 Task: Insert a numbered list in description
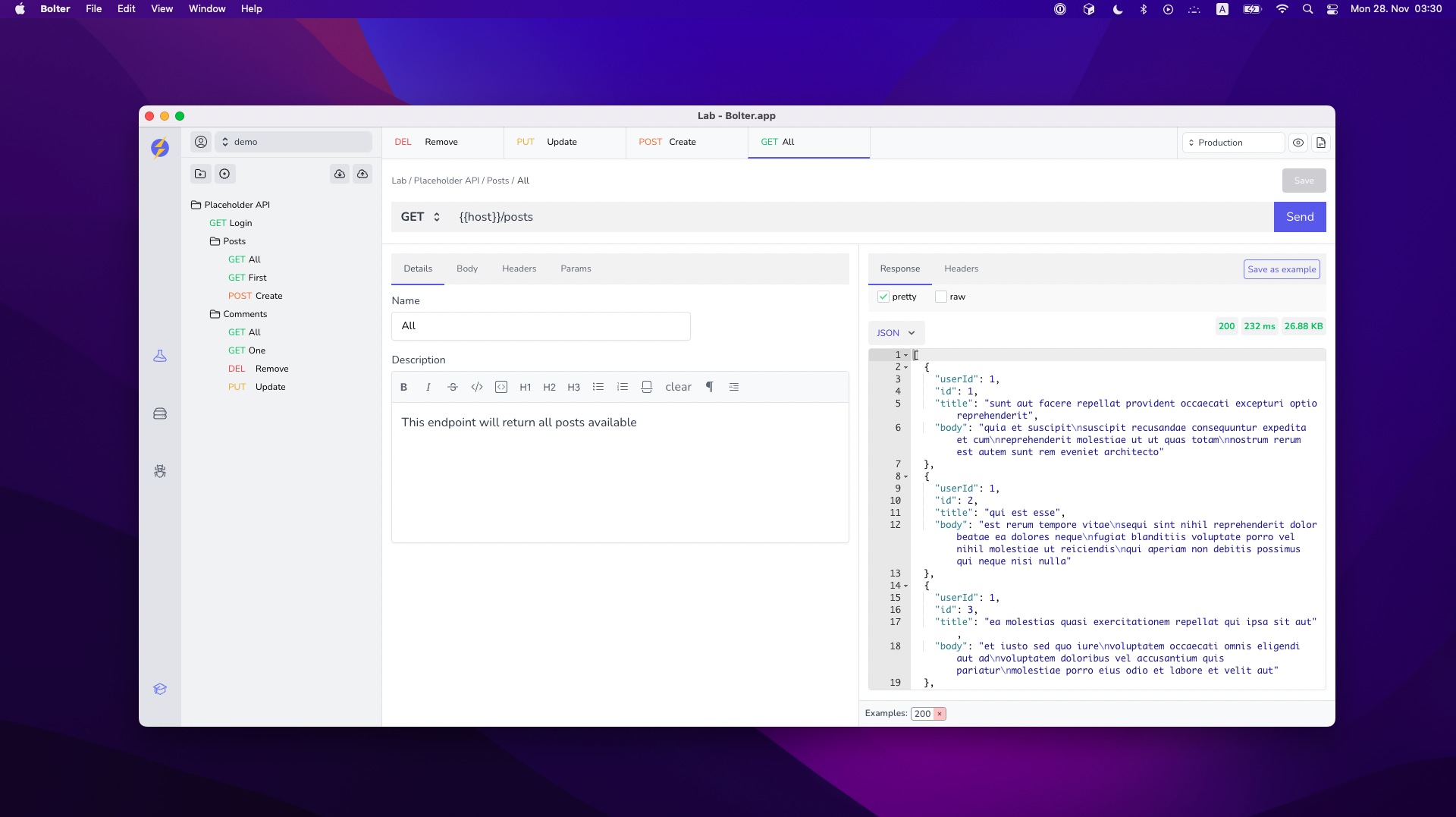(x=623, y=387)
